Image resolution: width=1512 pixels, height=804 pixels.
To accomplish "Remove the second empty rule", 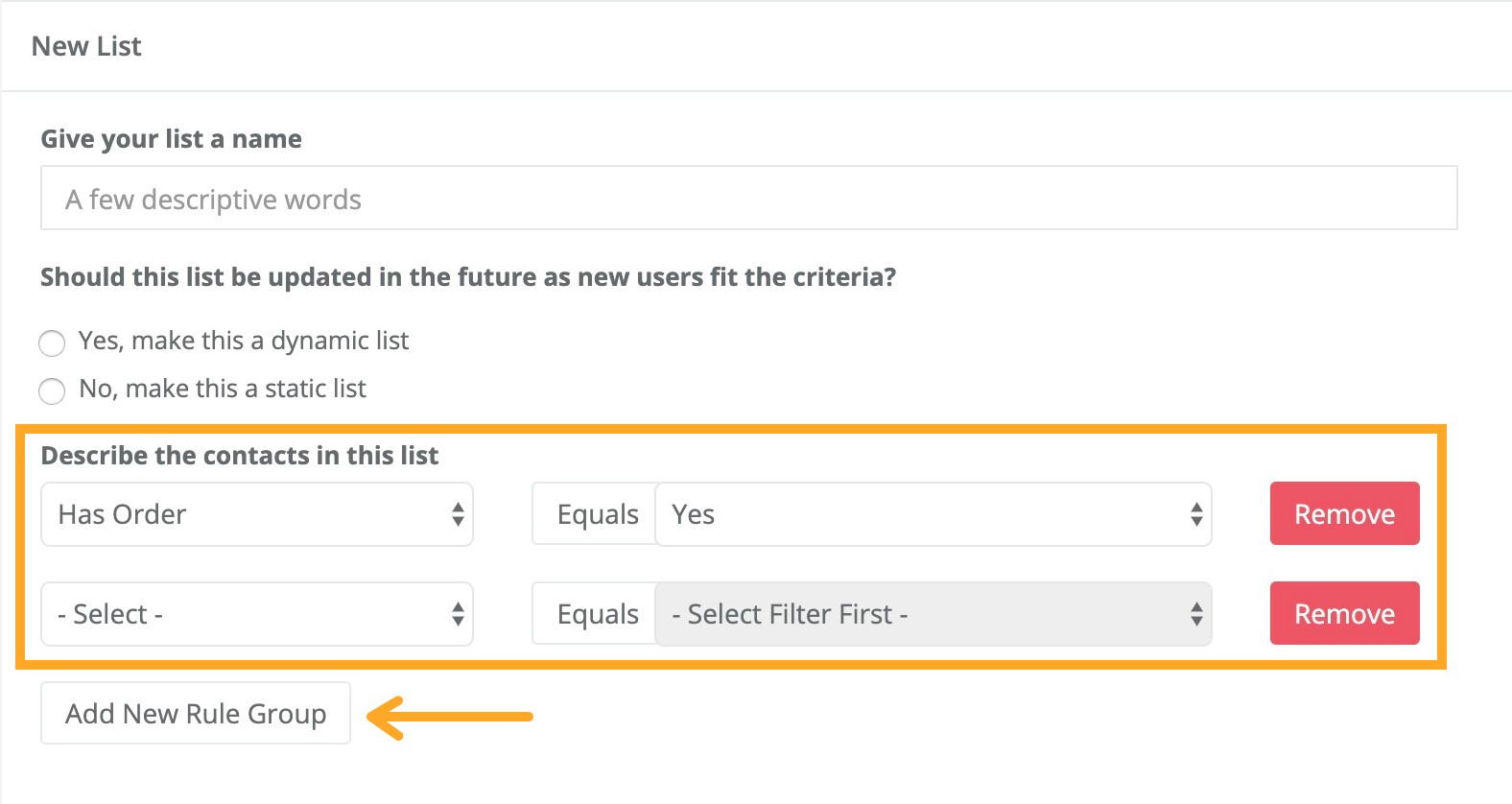I will click(1344, 614).
